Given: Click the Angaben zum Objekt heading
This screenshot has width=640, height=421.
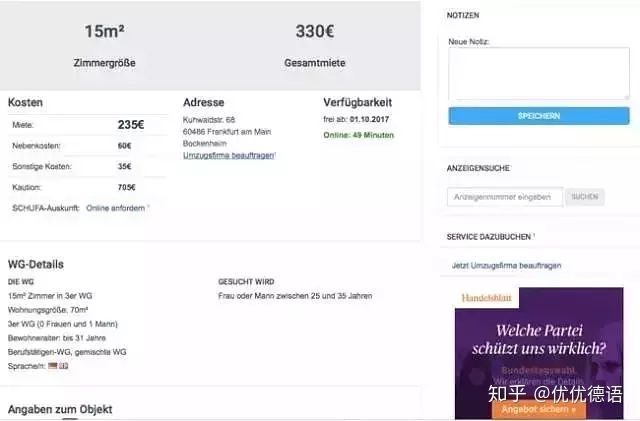Looking at the screenshot, I should pos(60,409).
